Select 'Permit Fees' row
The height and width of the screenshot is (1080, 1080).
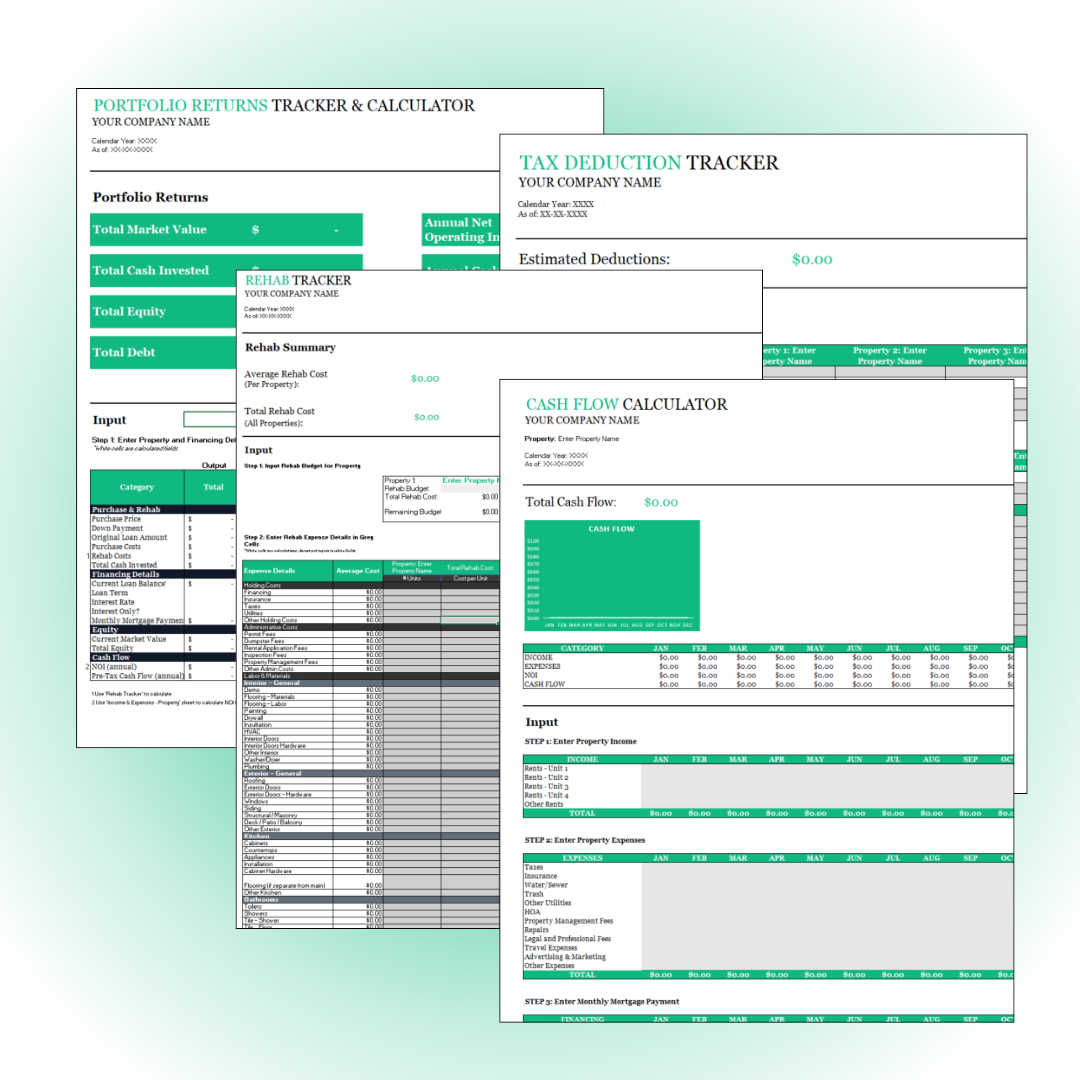(x=371, y=634)
